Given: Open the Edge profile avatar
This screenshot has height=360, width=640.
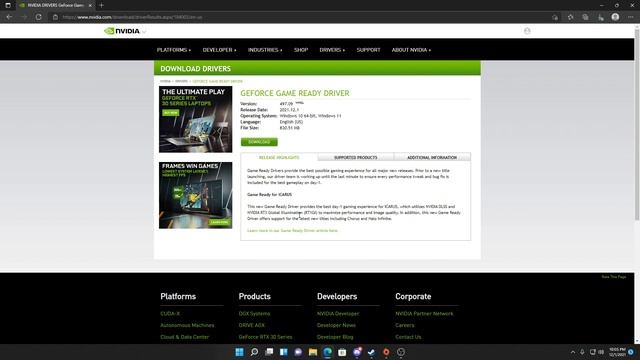Looking at the screenshot, I should (x=615, y=17).
